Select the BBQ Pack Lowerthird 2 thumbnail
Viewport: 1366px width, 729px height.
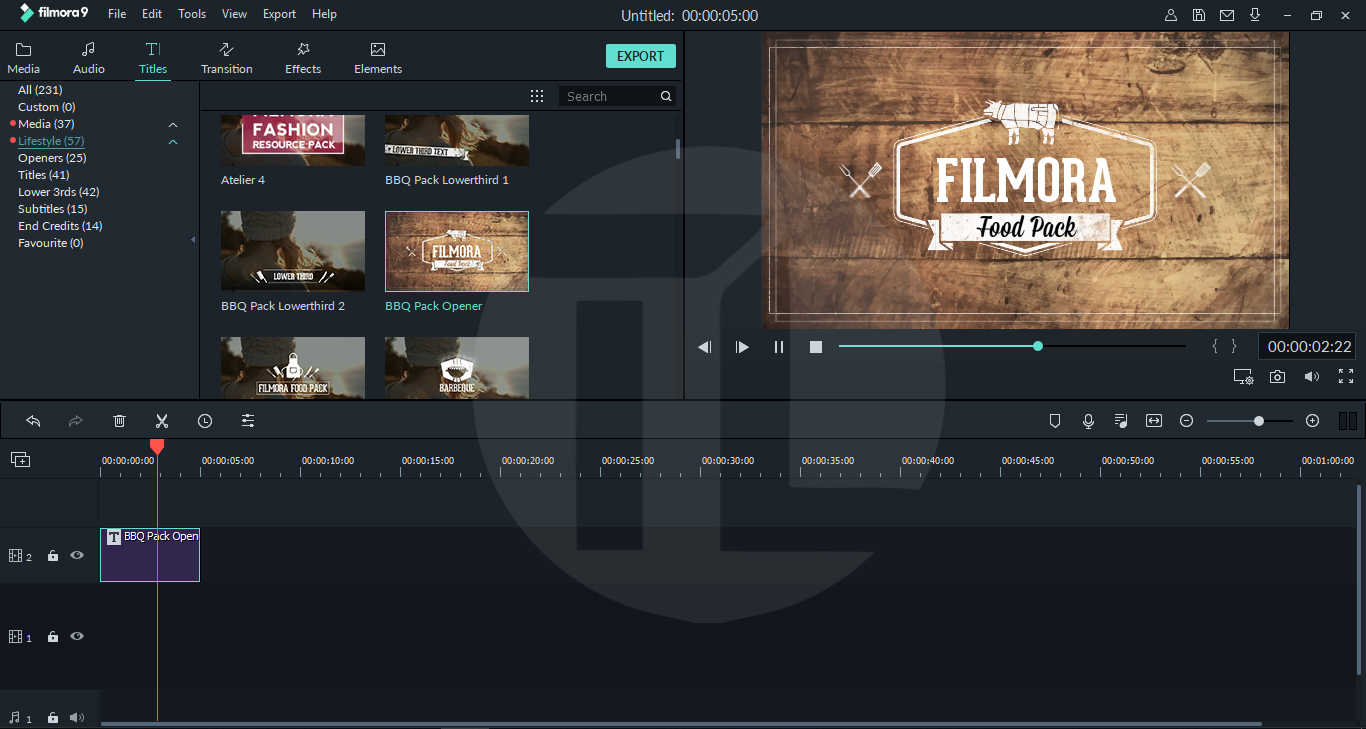(x=293, y=251)
